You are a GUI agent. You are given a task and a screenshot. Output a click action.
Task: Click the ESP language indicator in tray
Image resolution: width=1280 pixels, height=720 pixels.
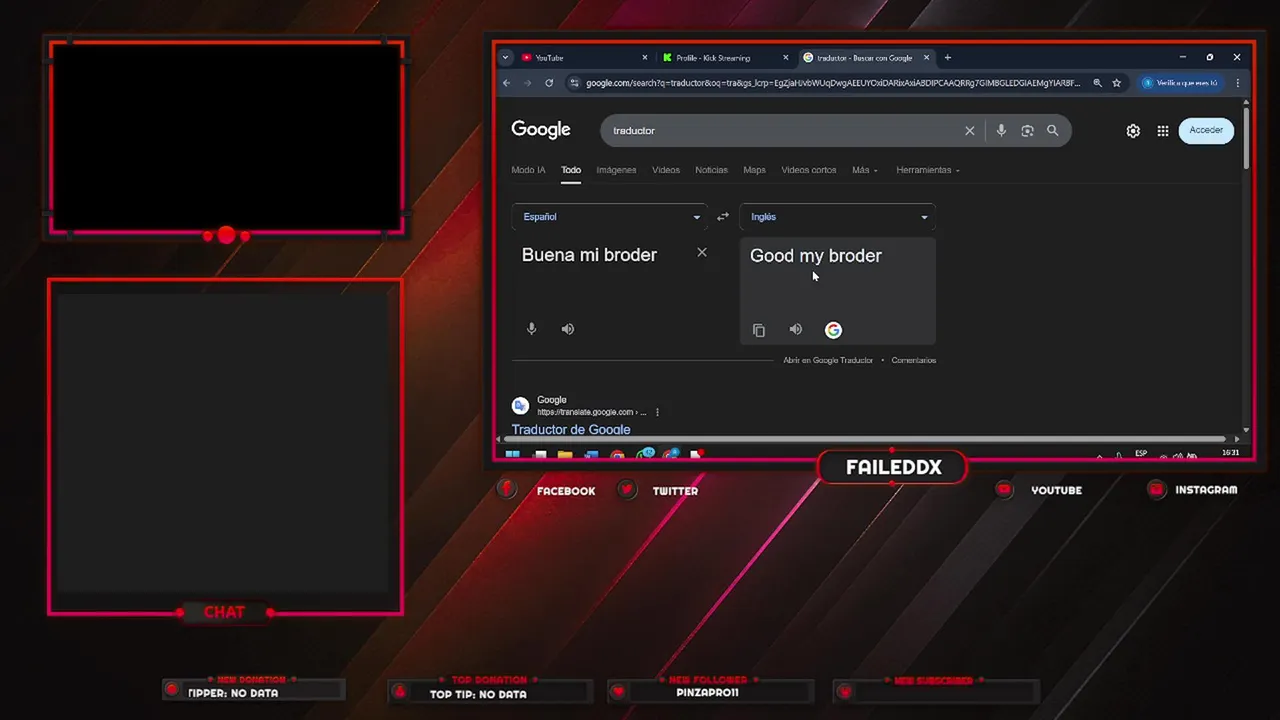1141,454
